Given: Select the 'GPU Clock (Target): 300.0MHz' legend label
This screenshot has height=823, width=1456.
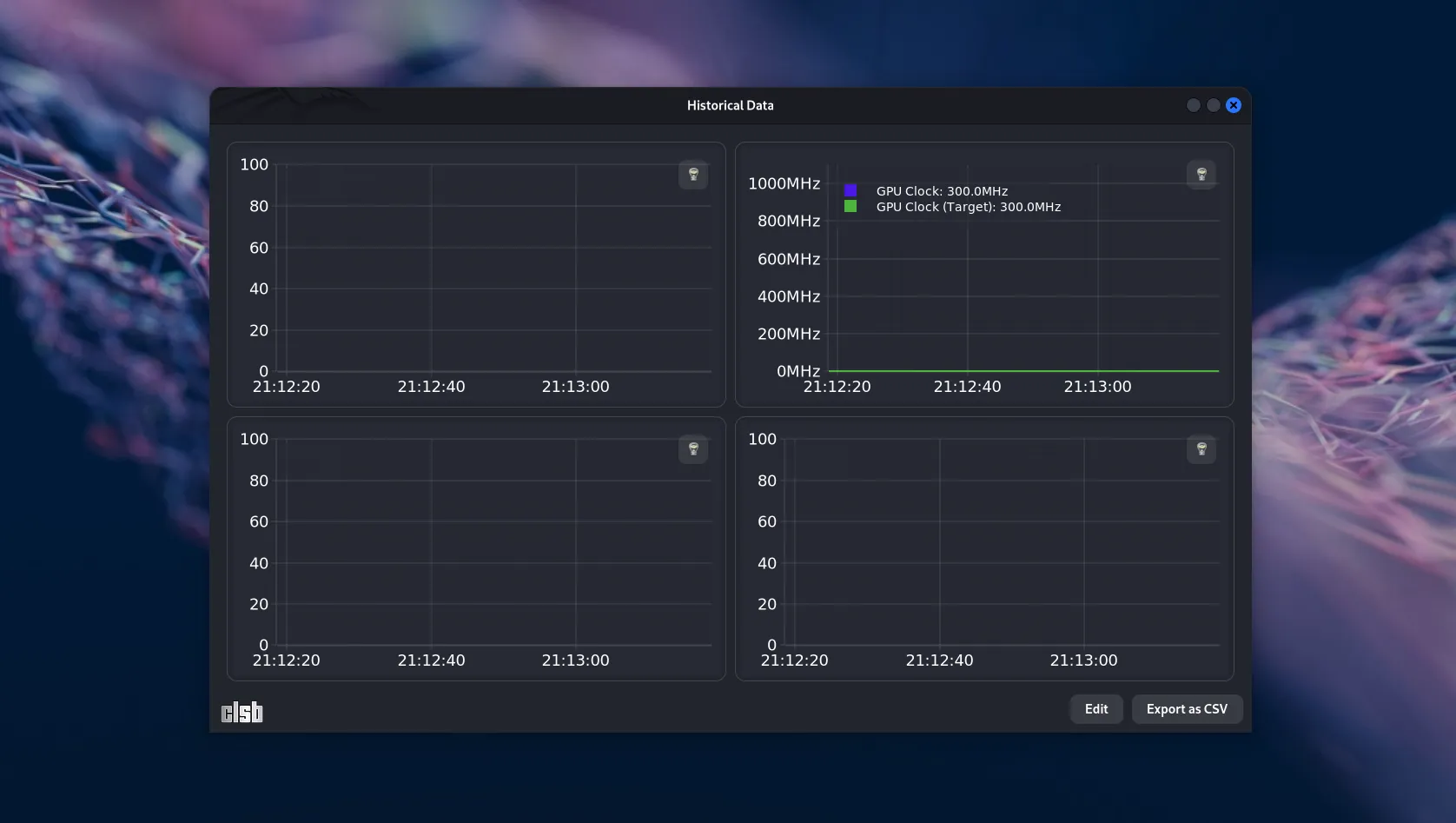Looking at the screenshot, I should (968, 207).
